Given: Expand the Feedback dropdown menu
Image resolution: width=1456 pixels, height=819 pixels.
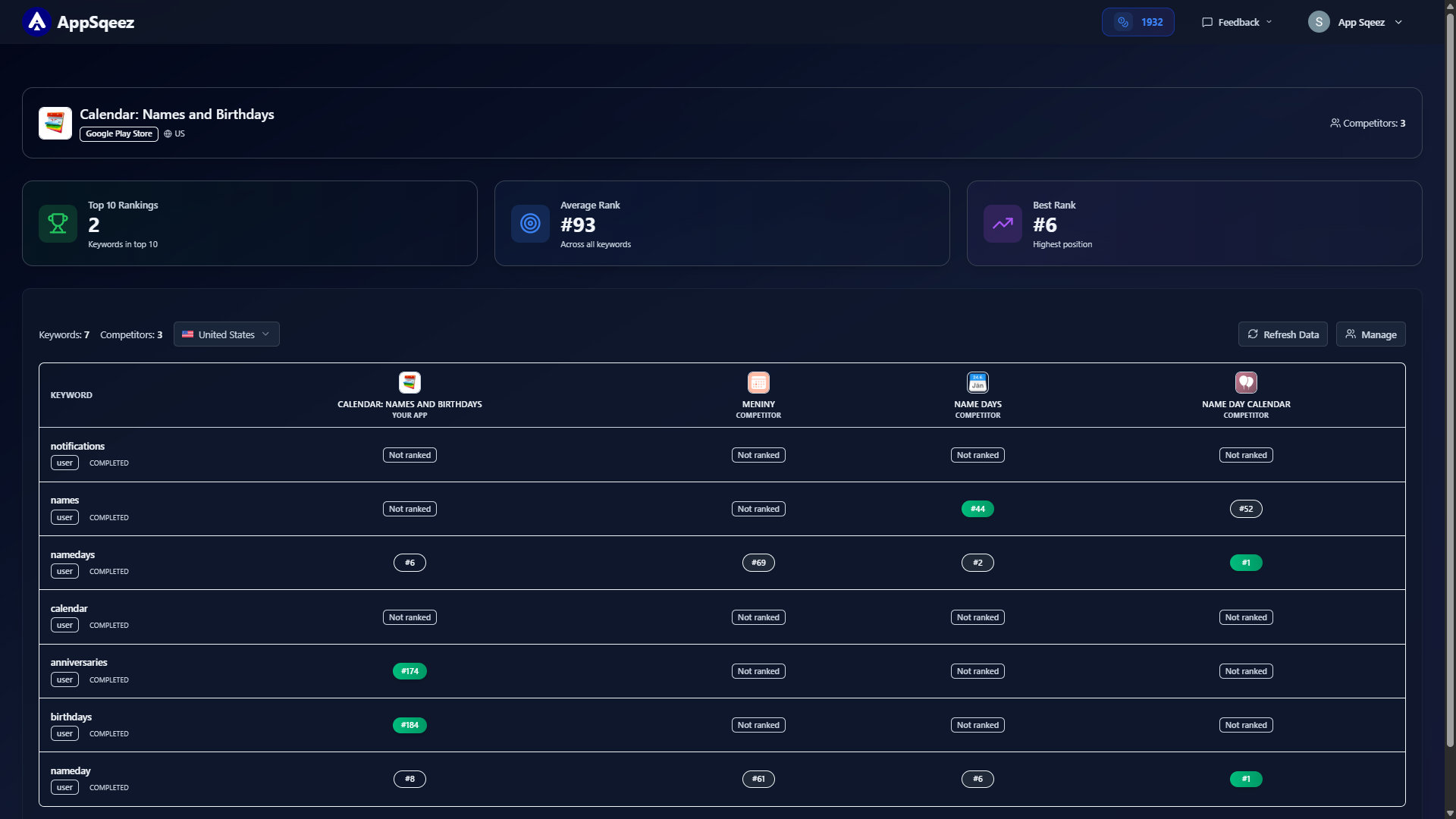Looking at the screenshot, I should [x=1237, y=22].
